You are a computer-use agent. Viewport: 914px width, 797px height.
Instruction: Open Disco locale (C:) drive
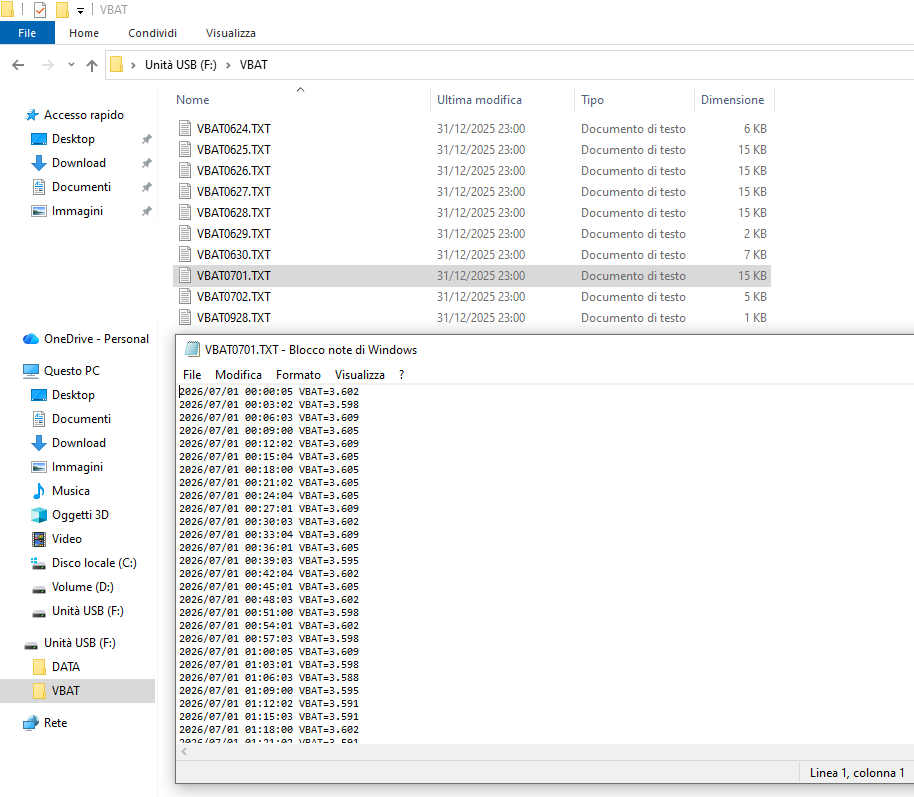coord(94,563)
